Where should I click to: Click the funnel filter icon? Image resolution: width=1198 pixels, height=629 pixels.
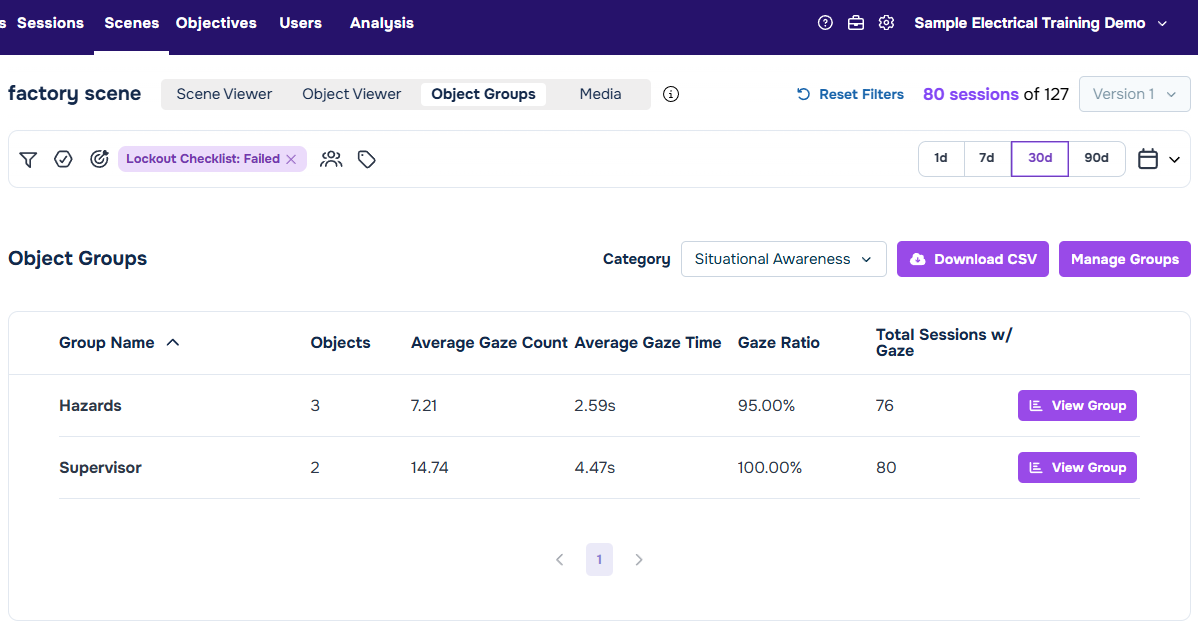click(x=28, y=159)
